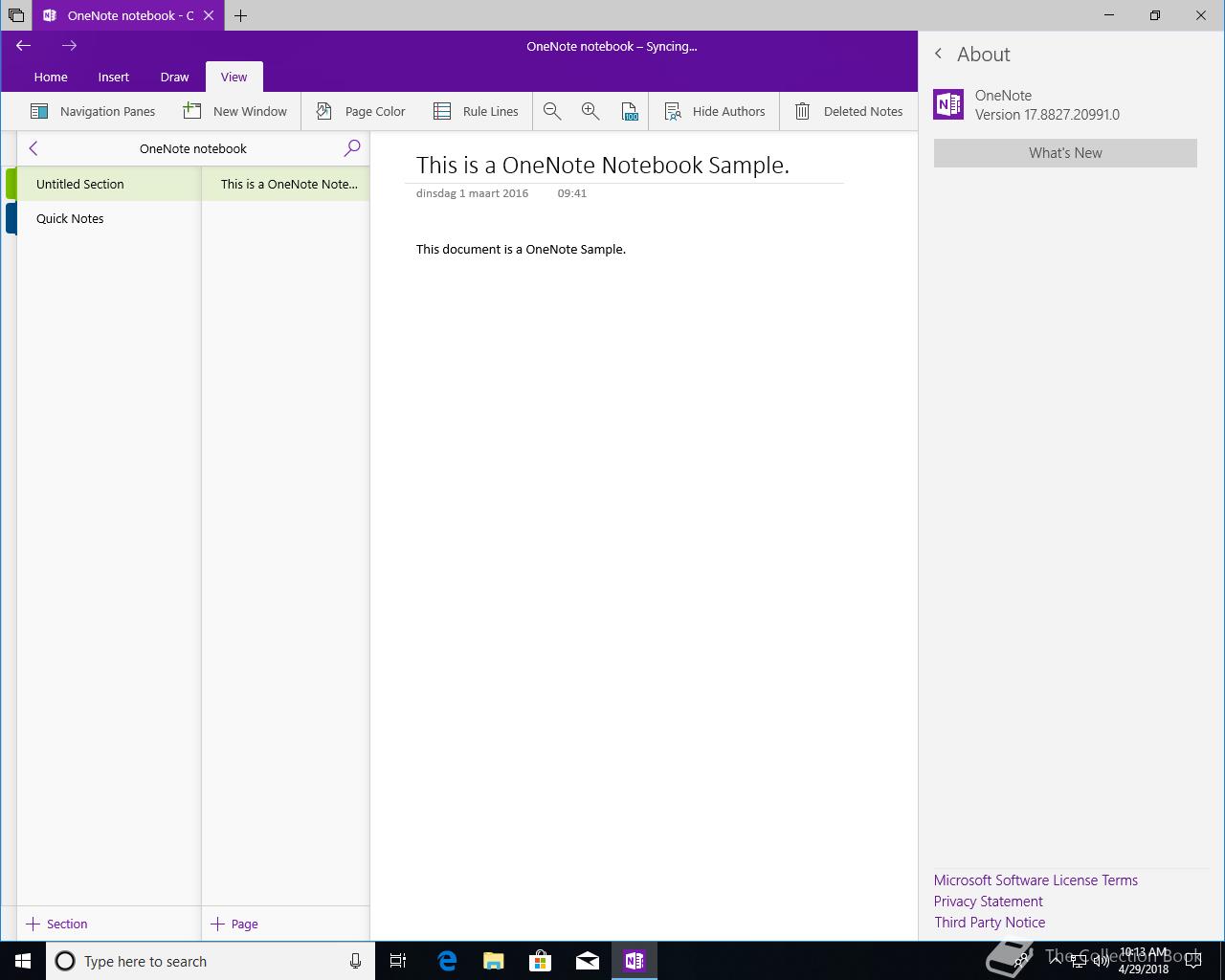1225x980 pixels.
Task: Open Deleted Notes
Action: point(849,111)
